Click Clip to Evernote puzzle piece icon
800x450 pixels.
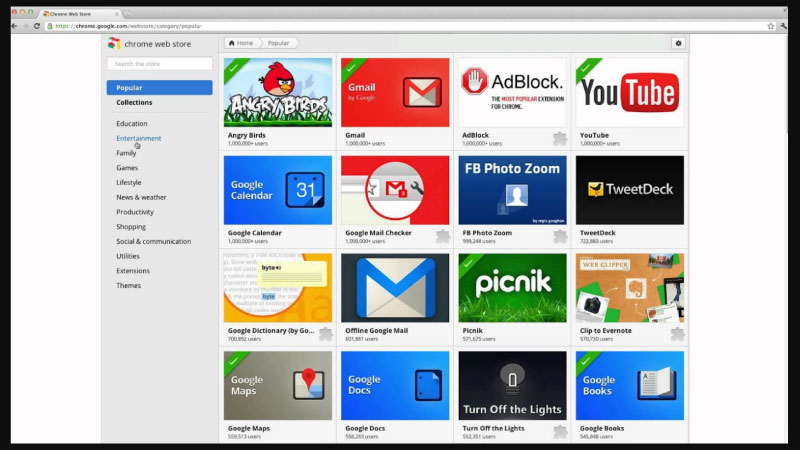[x=677, y=334]
